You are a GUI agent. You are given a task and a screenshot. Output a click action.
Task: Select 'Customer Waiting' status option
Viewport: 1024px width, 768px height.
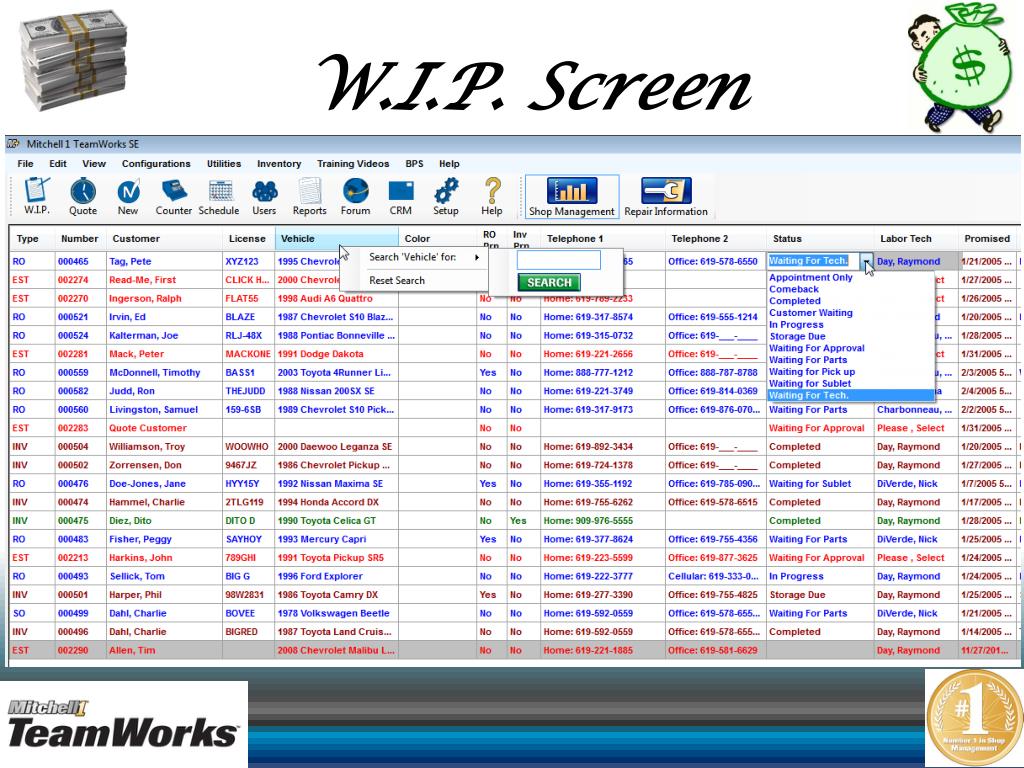click(x=810, y=312)
